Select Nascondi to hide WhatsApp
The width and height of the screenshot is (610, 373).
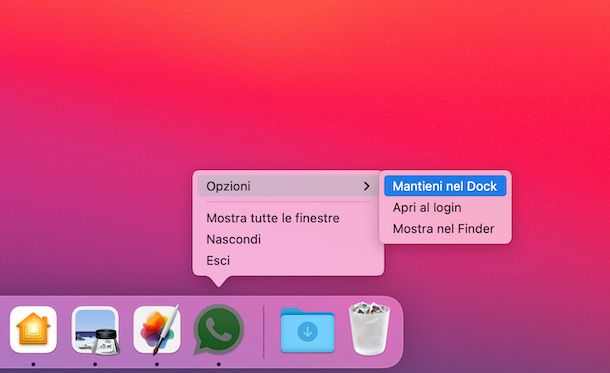[233, 239]
